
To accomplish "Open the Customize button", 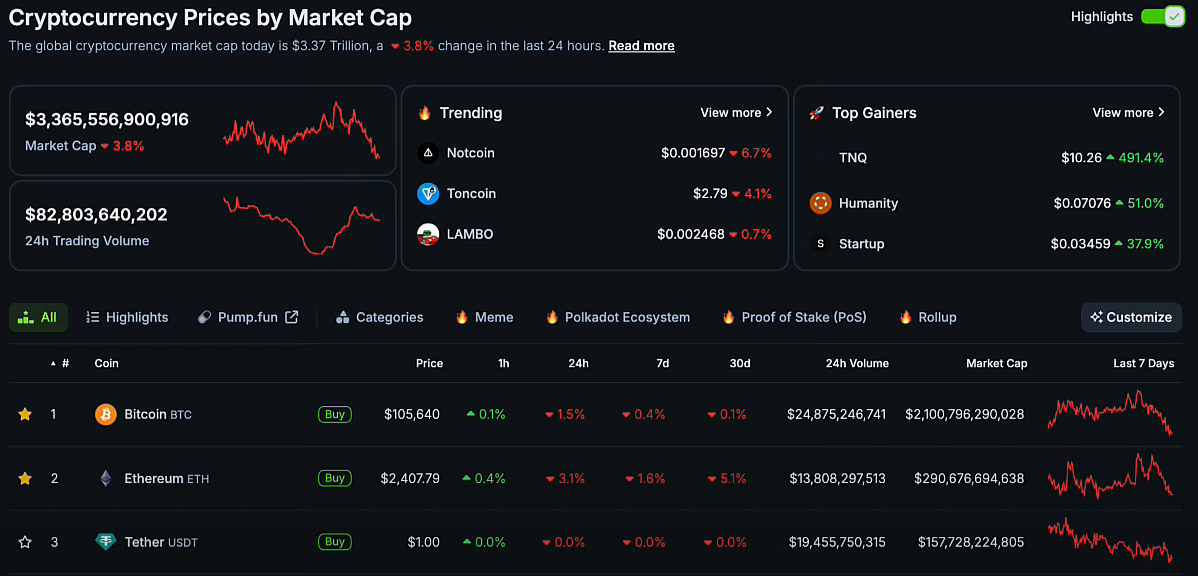I will [1131, 317].
